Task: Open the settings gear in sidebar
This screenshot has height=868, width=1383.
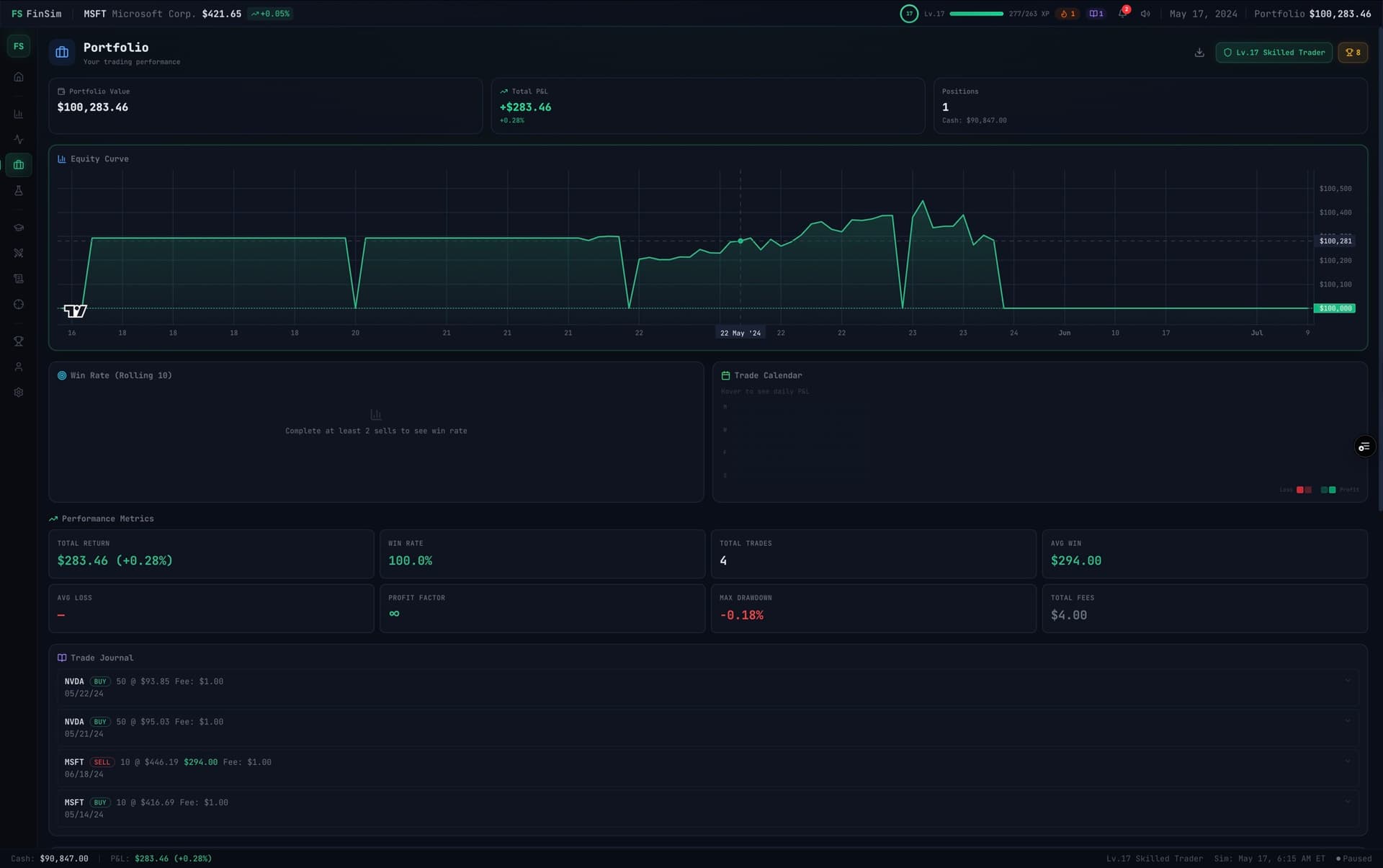Action: point(19,393)
